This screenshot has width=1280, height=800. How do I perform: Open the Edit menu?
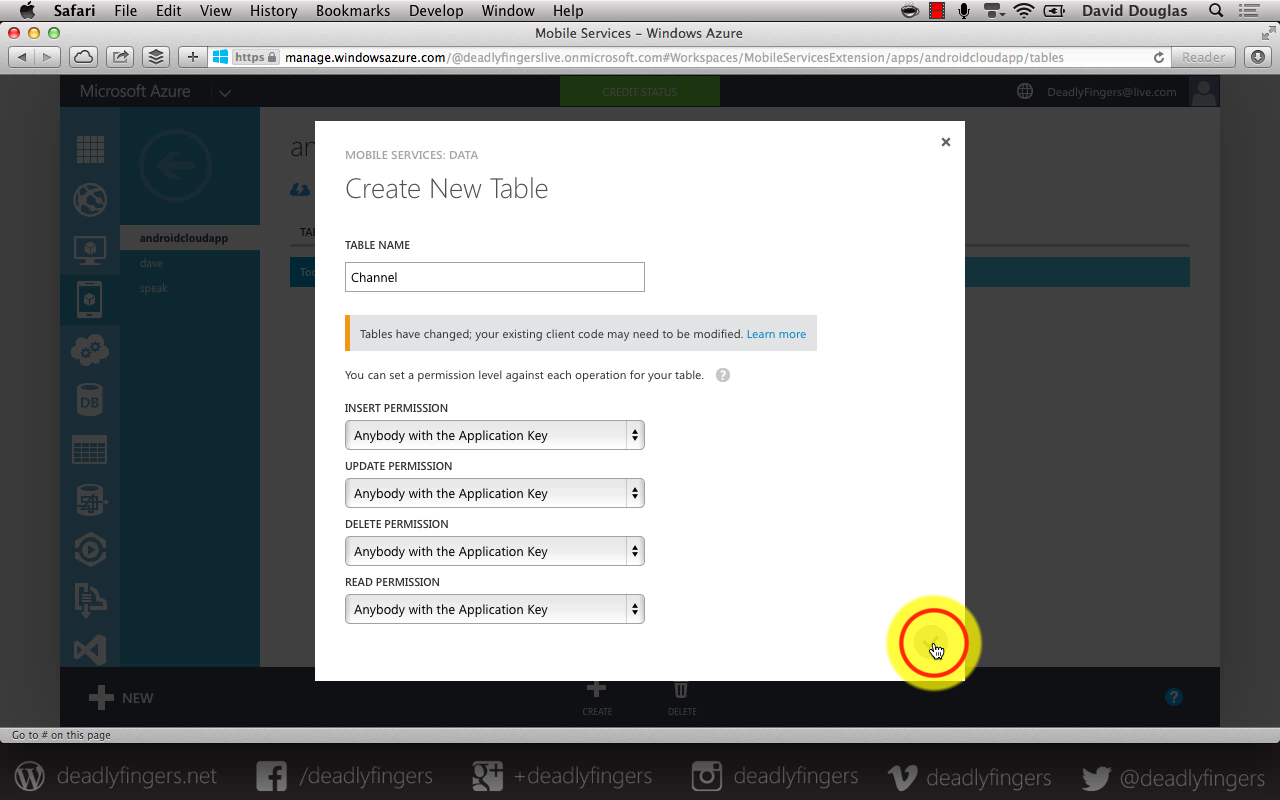tap(169, 11)
